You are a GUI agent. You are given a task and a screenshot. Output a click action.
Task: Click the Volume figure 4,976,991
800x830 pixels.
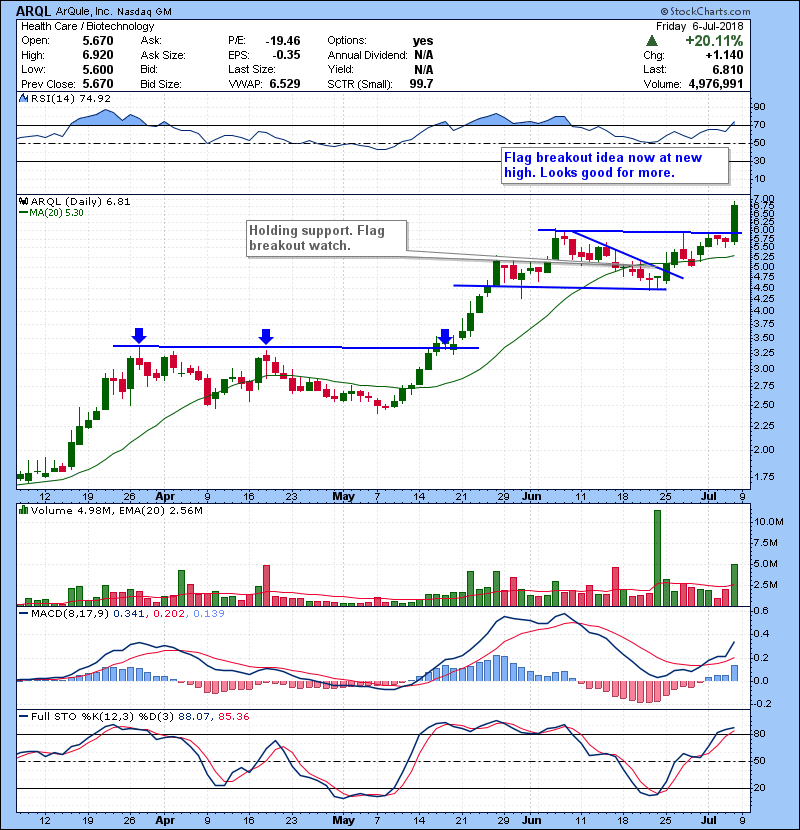point(716,84)
